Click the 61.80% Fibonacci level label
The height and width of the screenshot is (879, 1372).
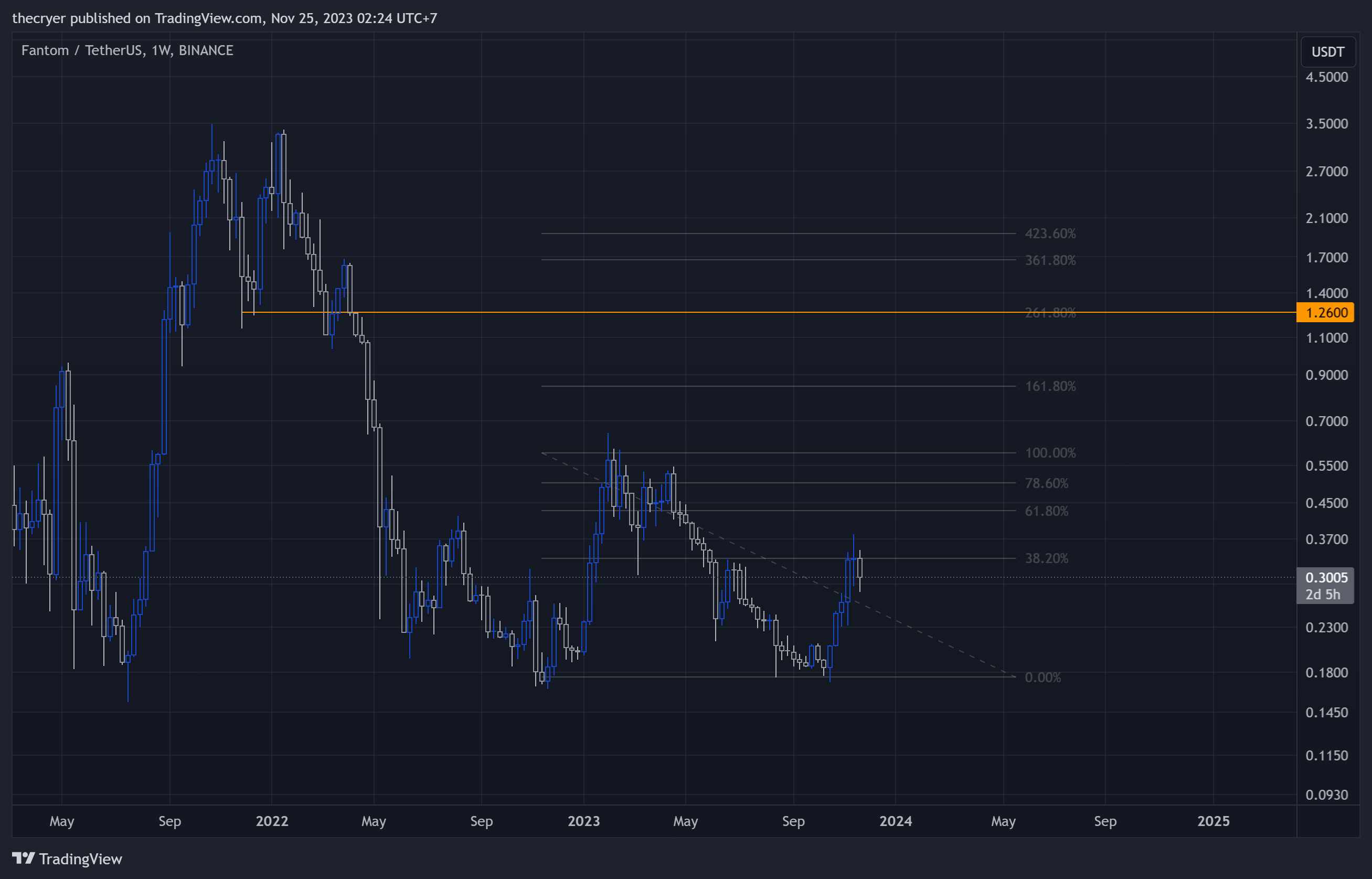1046,512
